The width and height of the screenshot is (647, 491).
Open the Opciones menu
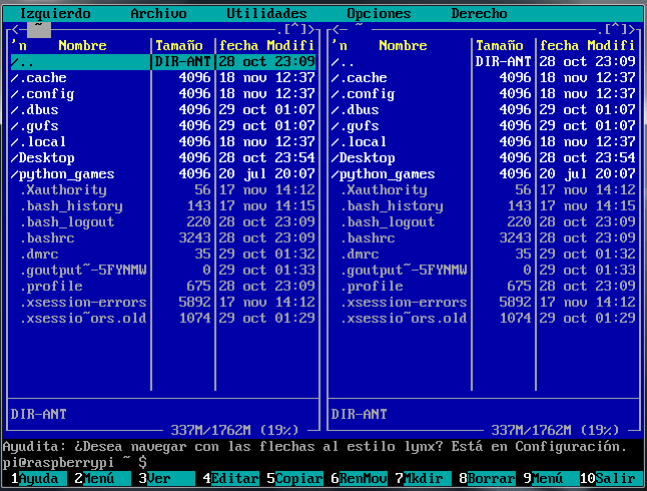378,14
